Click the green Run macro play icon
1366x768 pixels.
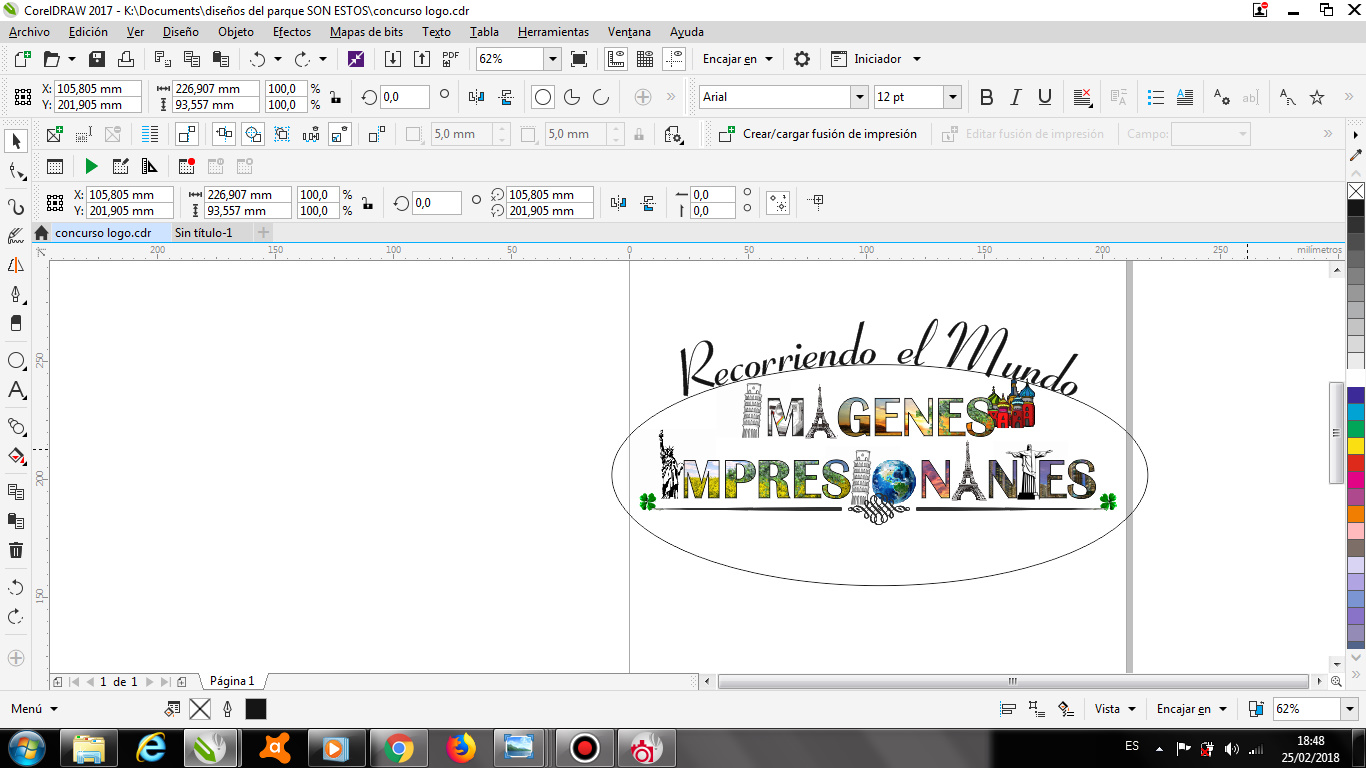[x=92, y=166]
